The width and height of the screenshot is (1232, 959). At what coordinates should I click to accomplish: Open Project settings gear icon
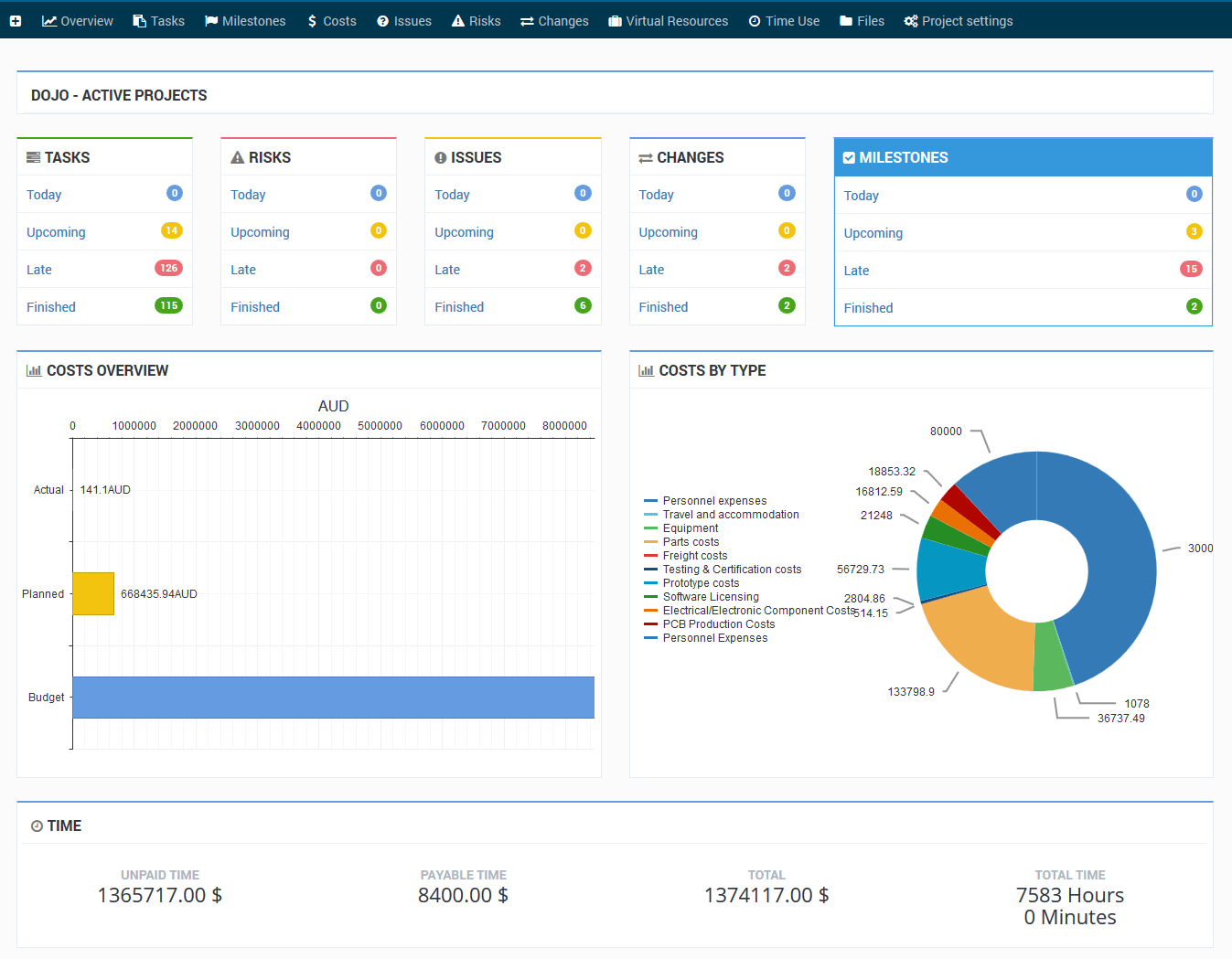(x=909, y=20)
